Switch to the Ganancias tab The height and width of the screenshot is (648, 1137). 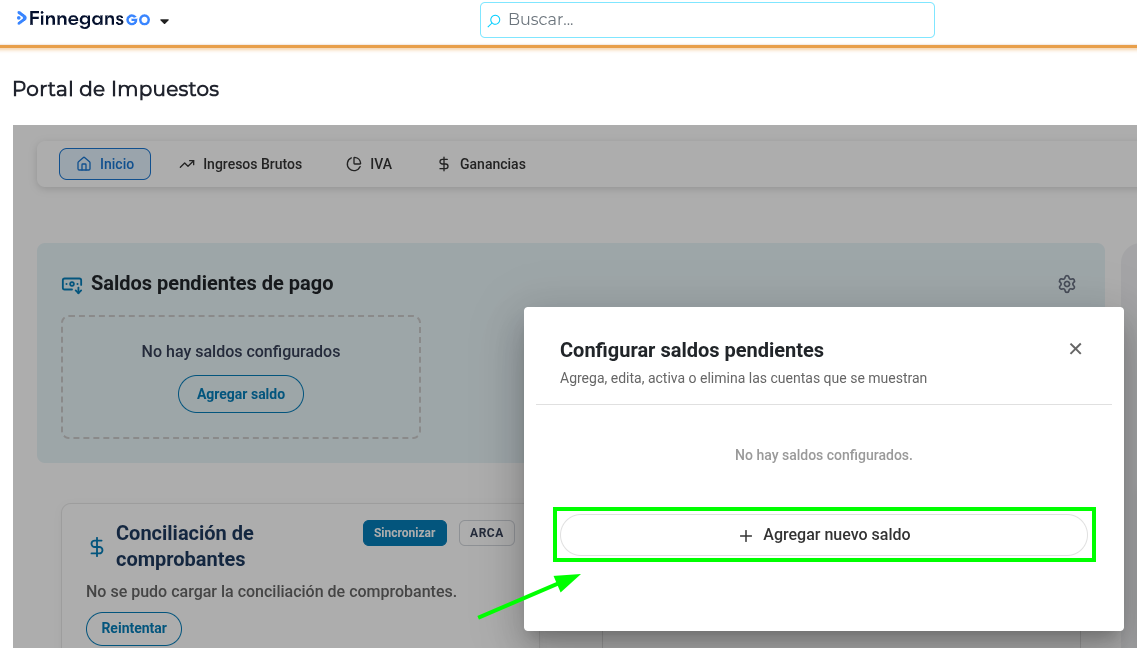481,164
